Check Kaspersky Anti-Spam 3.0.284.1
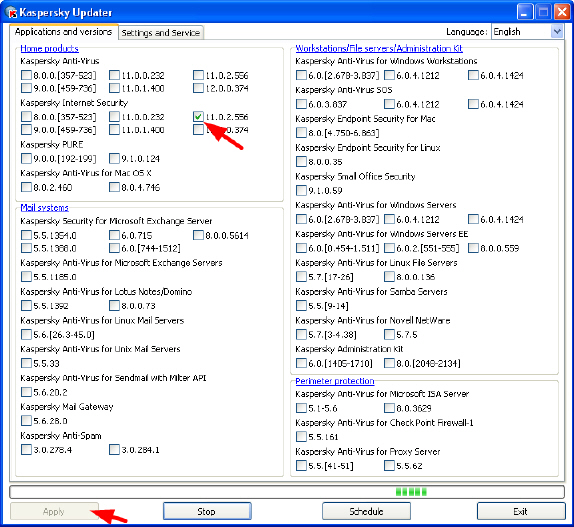This screenshot has width=574, height=527. pyautogui.click(x=114, y=449)
